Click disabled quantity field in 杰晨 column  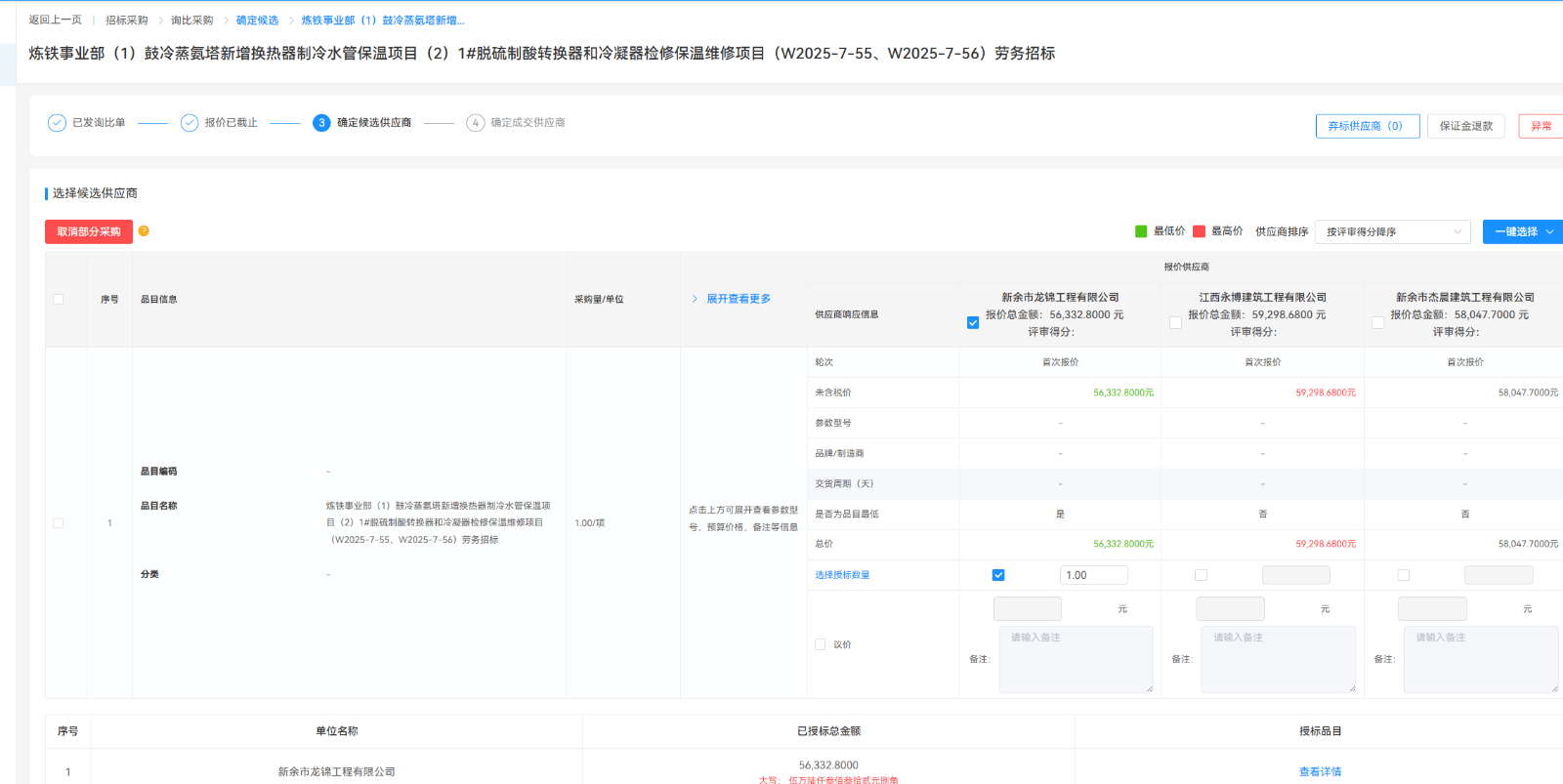point(1499,575)
